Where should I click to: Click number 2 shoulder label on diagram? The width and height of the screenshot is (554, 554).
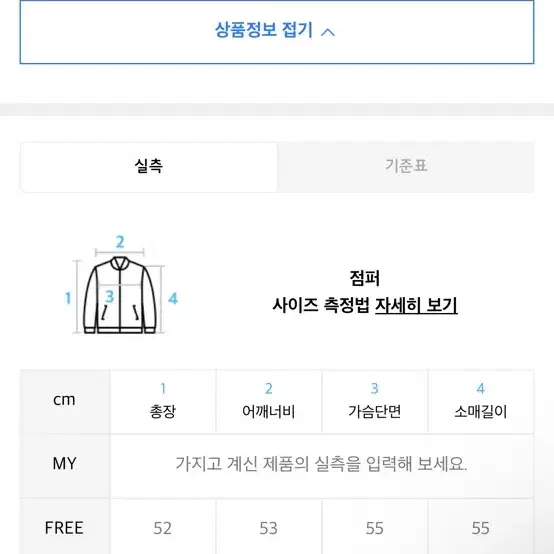tap(120, 242)
